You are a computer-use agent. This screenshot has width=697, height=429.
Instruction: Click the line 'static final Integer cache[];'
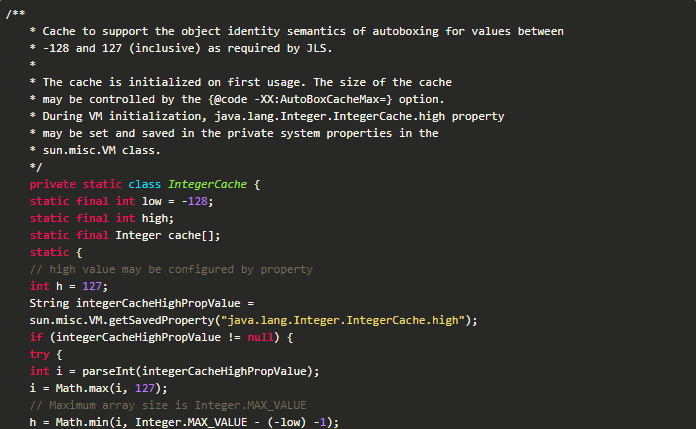pos(125,235)
